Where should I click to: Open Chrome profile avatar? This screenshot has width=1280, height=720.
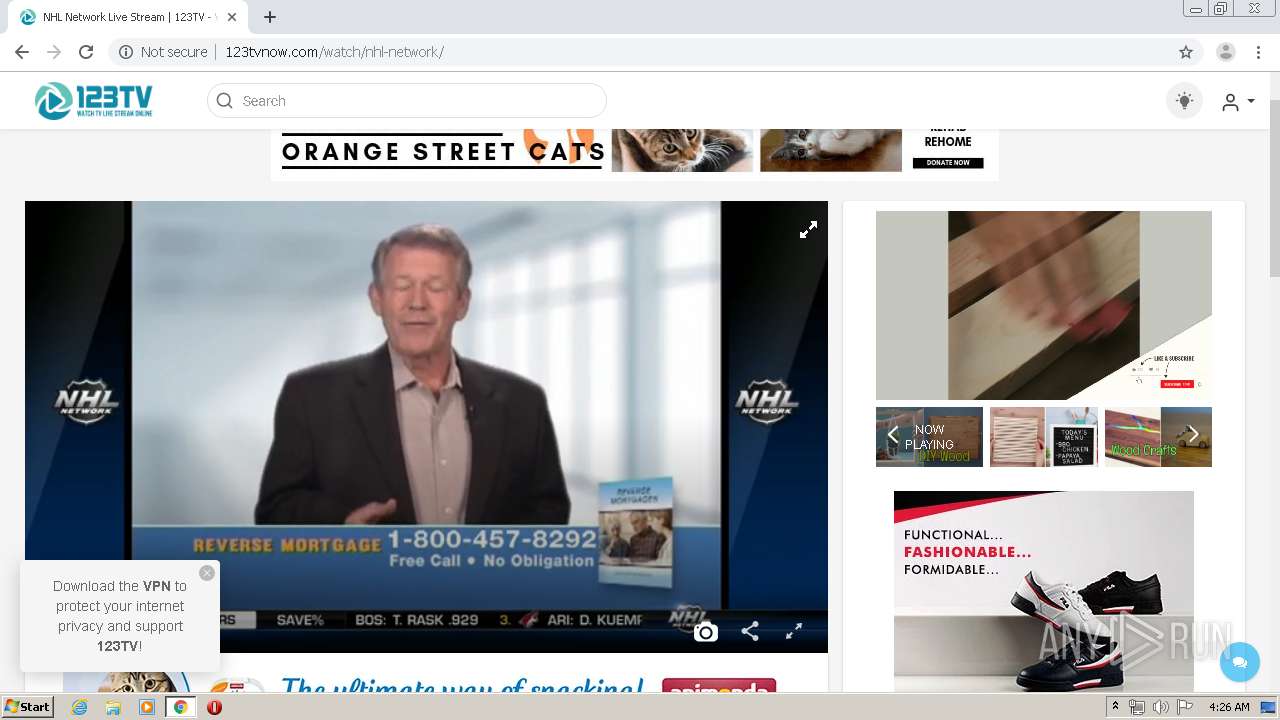point(1226,52)
